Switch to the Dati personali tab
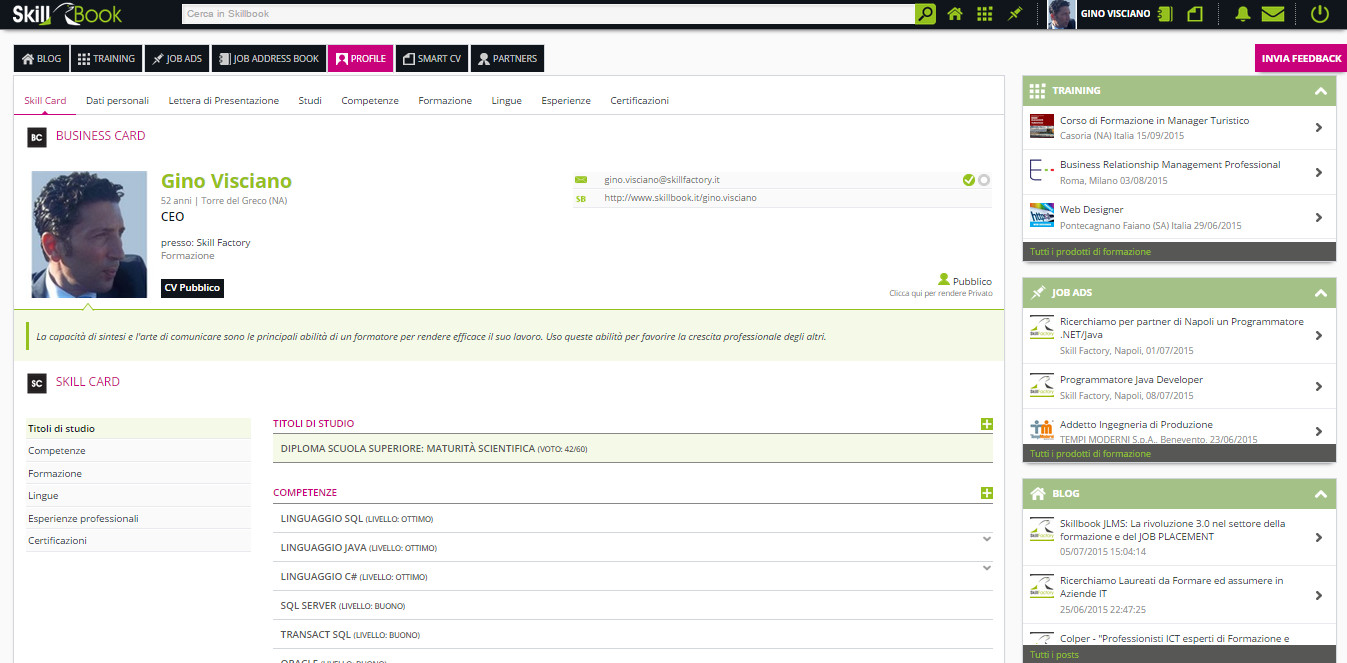 click(x=118, y=101)
